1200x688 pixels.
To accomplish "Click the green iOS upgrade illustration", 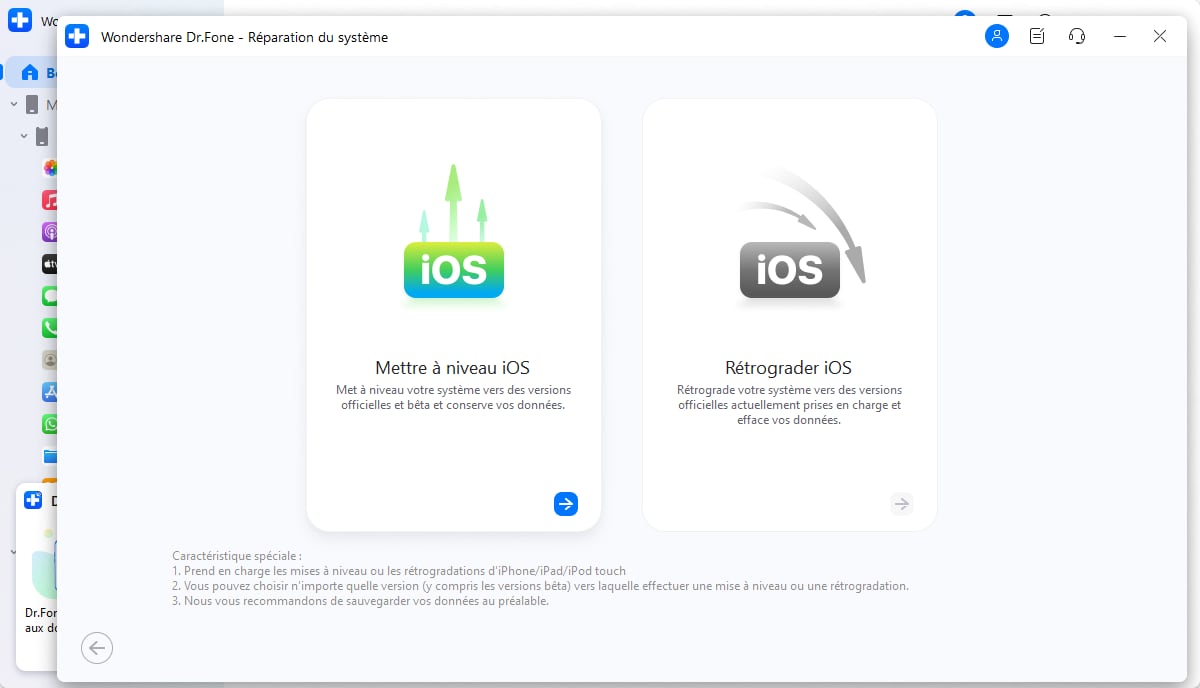I will (x=454, y=232).
